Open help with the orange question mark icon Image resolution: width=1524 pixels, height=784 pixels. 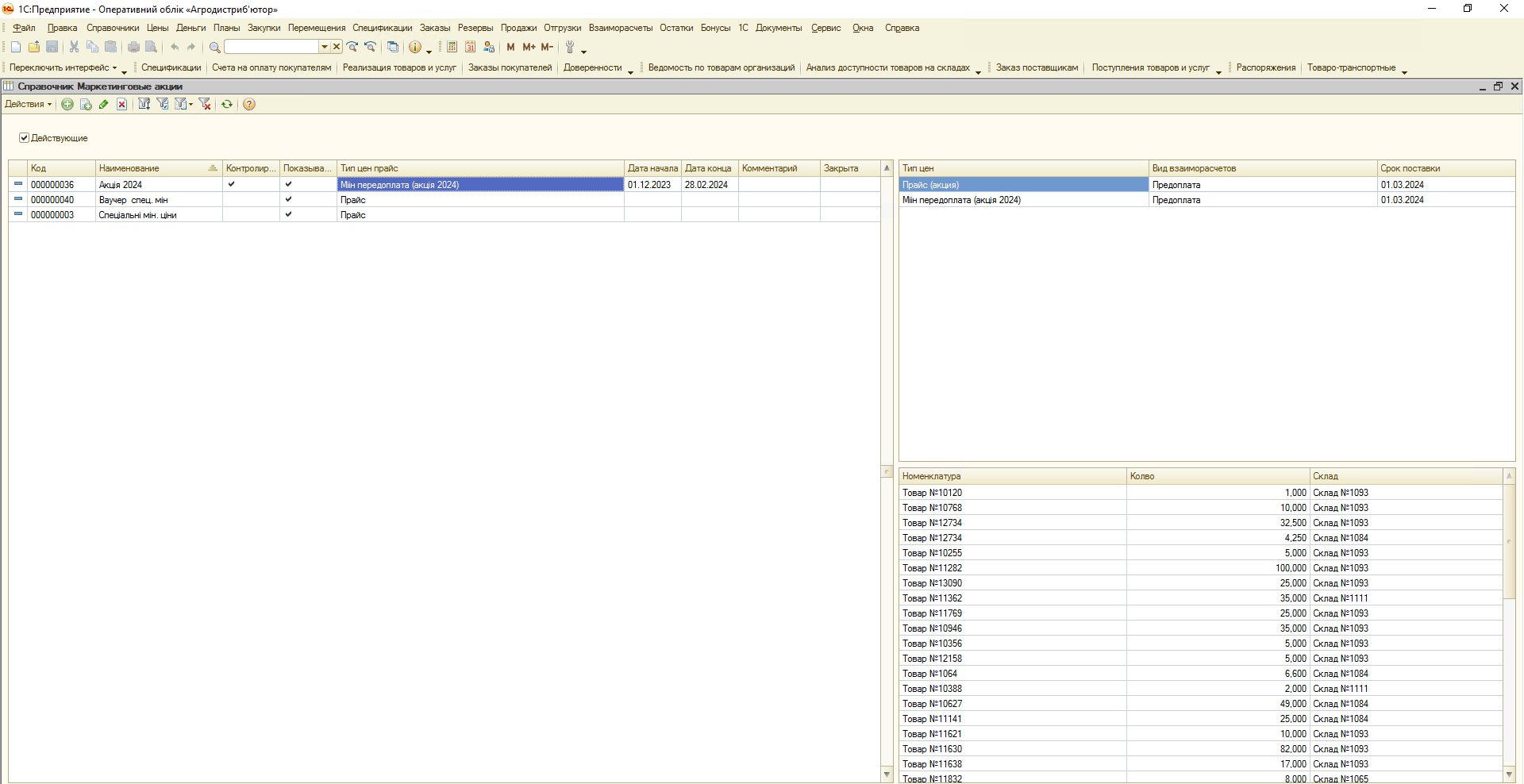249,104
